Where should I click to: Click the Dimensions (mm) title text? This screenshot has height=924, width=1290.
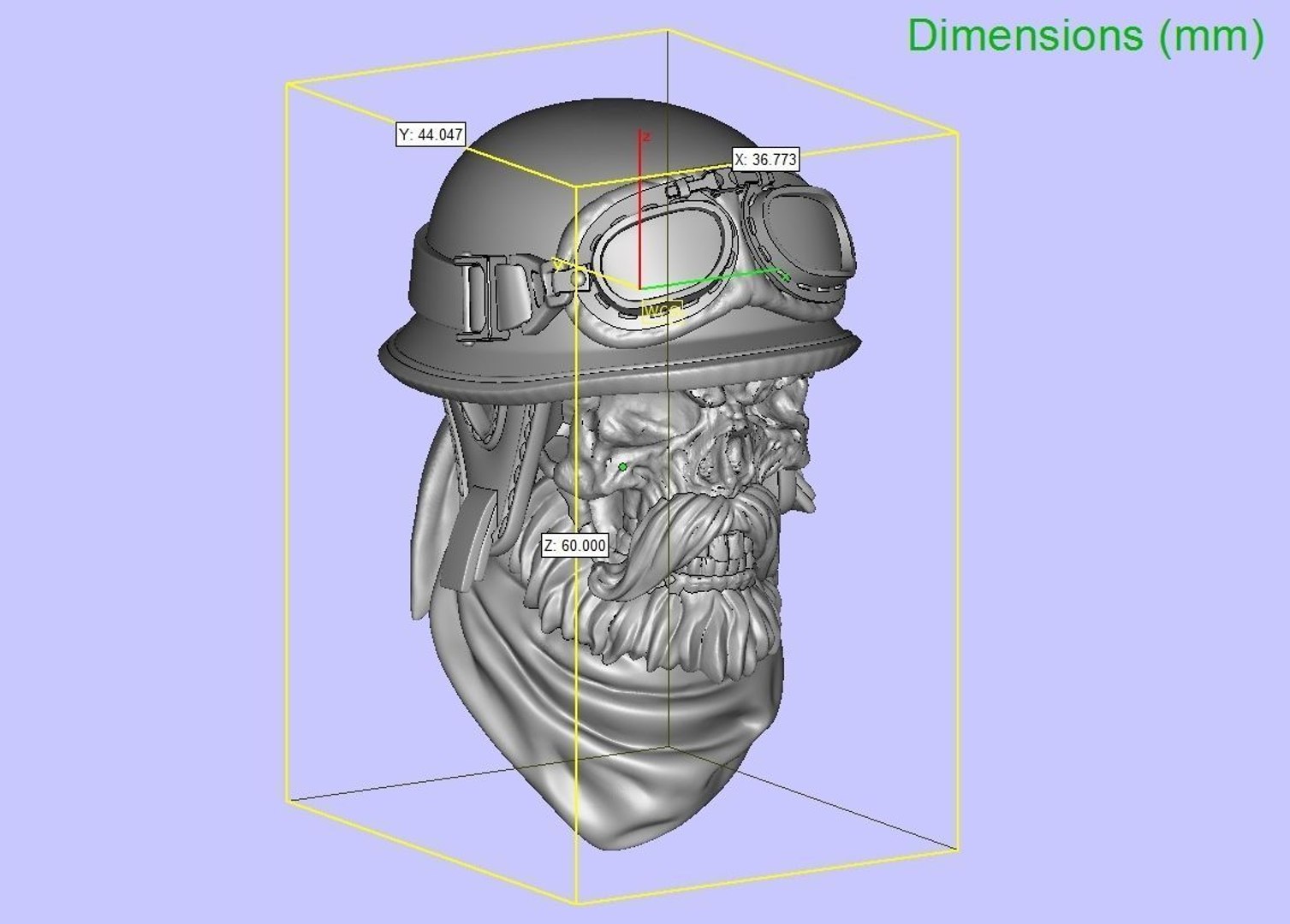1085,36
